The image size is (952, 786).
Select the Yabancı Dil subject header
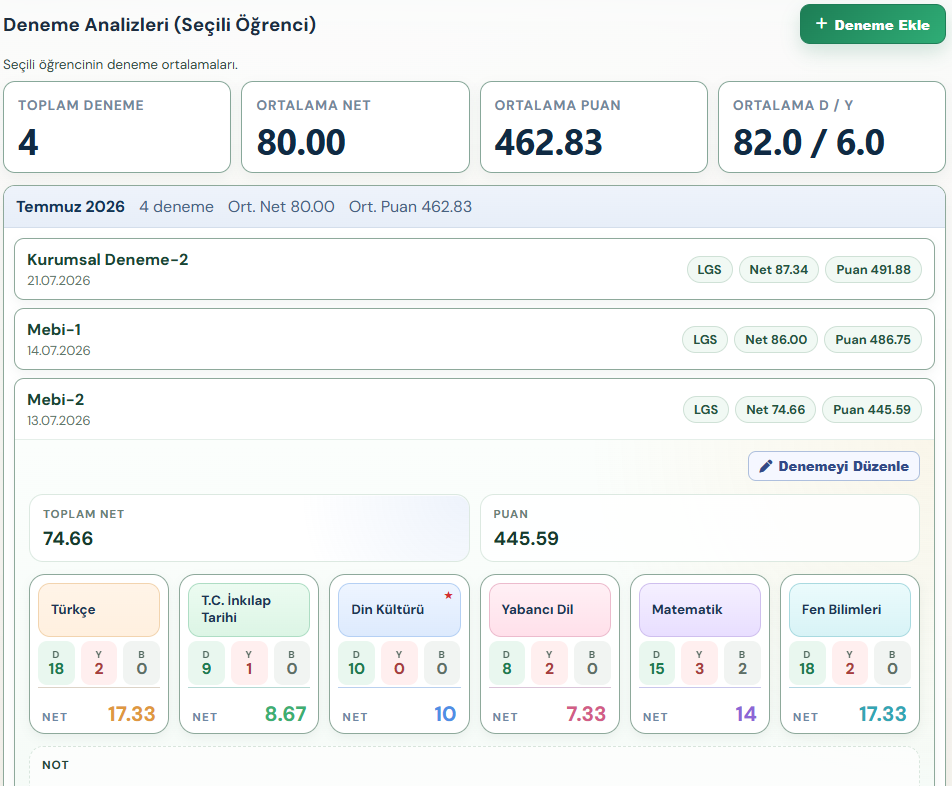(549, 609)
